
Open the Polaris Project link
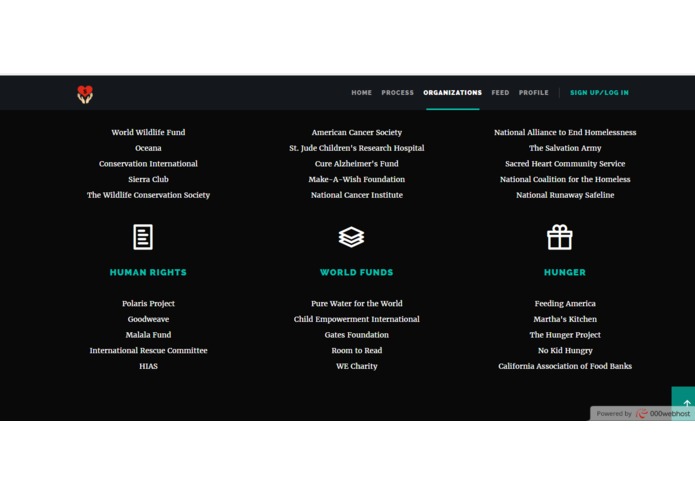click(148, 303)
